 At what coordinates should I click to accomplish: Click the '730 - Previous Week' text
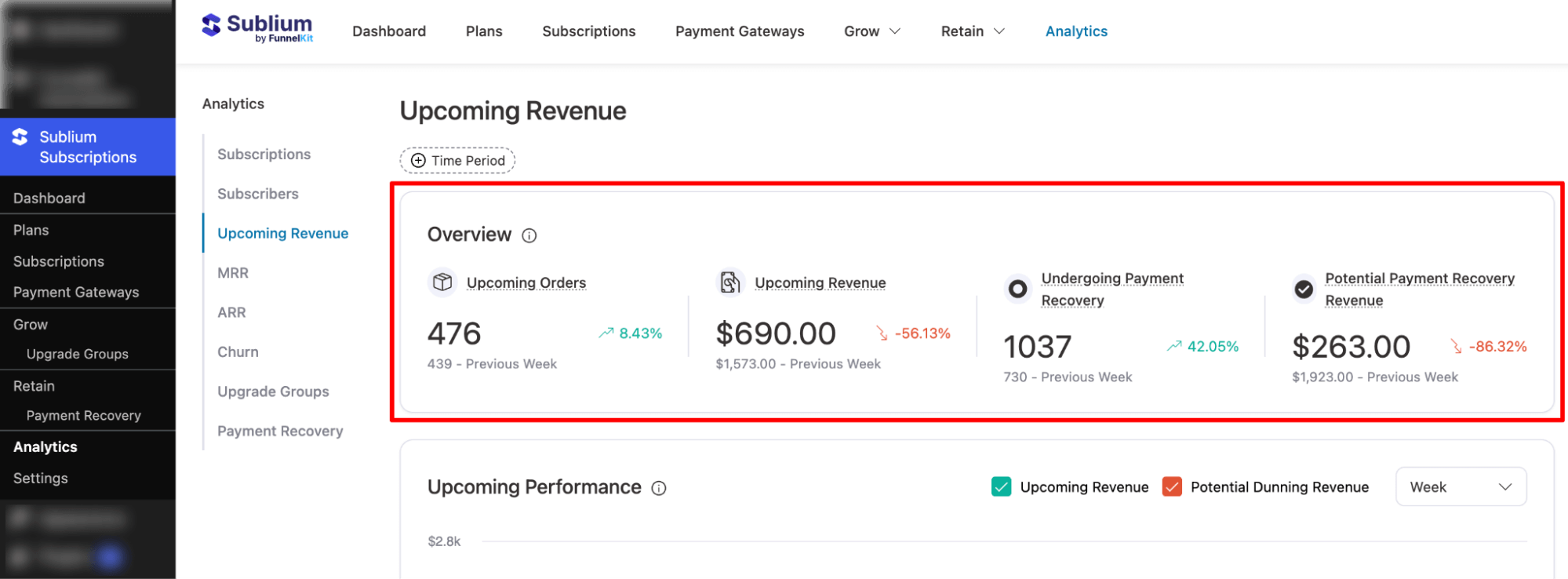(1068, 377)
